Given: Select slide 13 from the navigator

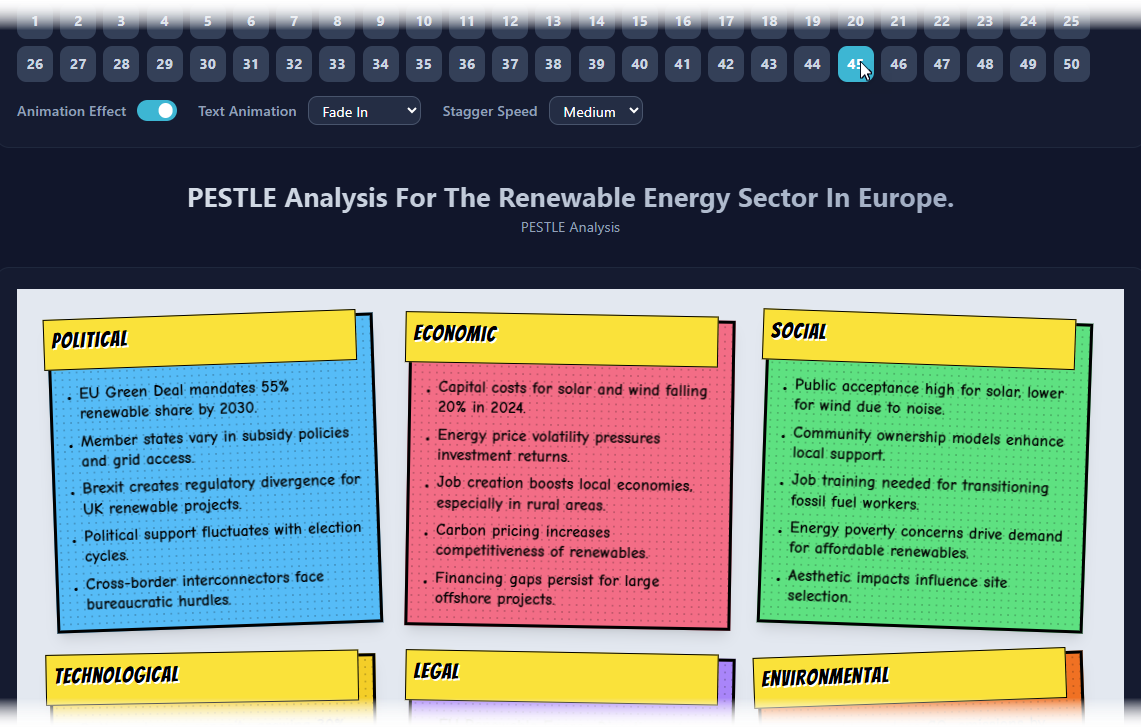Looking at the screenshot, I should tap(553, 18).
